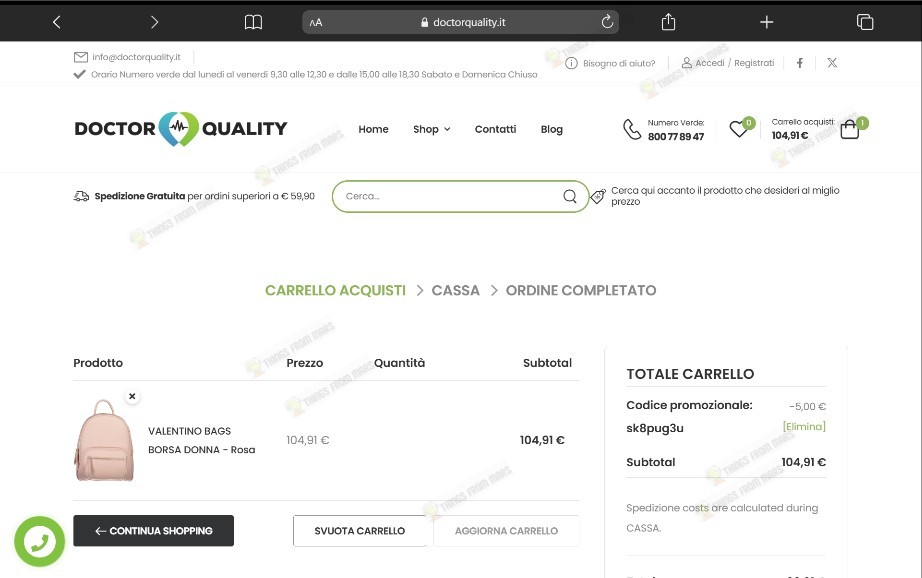Click the sk8pug3u promo code text
The width and height of the screenshot is (922, 578).
[655, 428]
